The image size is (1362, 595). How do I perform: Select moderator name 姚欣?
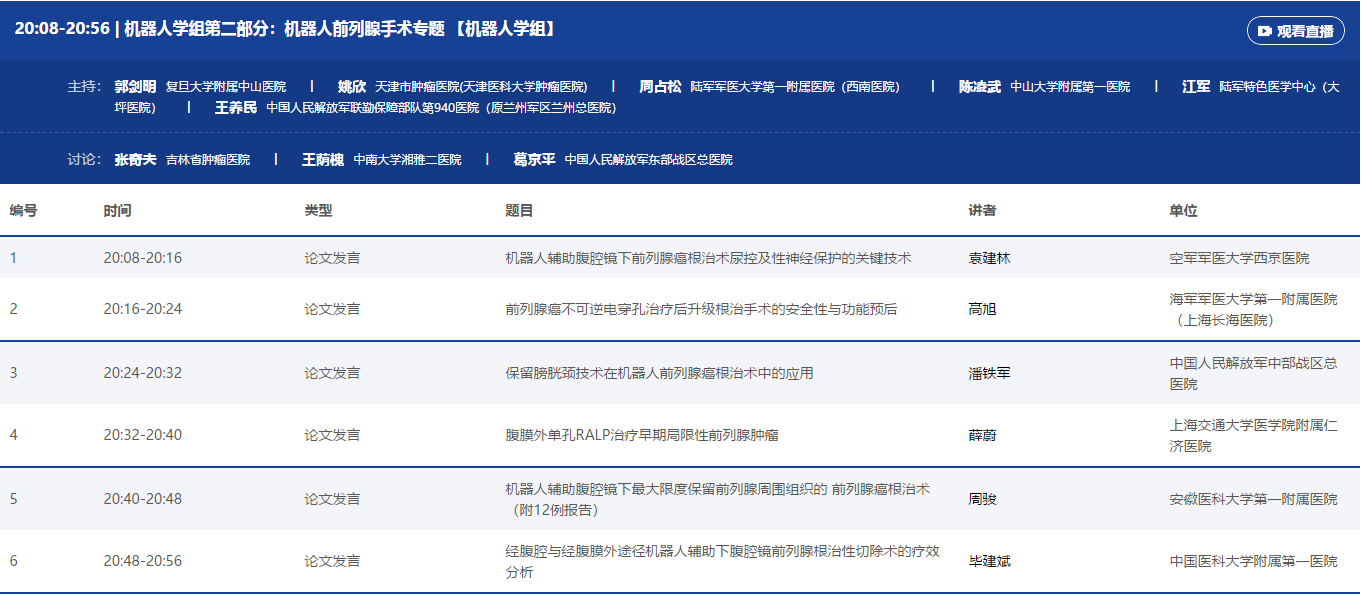click(351, 87)
